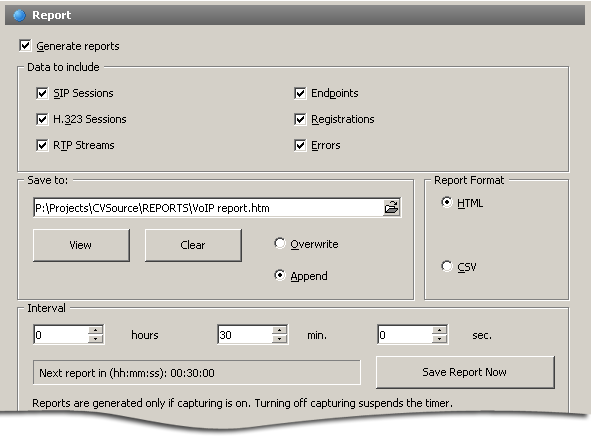Select the Overwrite radio button
This screenshot has height=436, width=591.
pos(280,243)
